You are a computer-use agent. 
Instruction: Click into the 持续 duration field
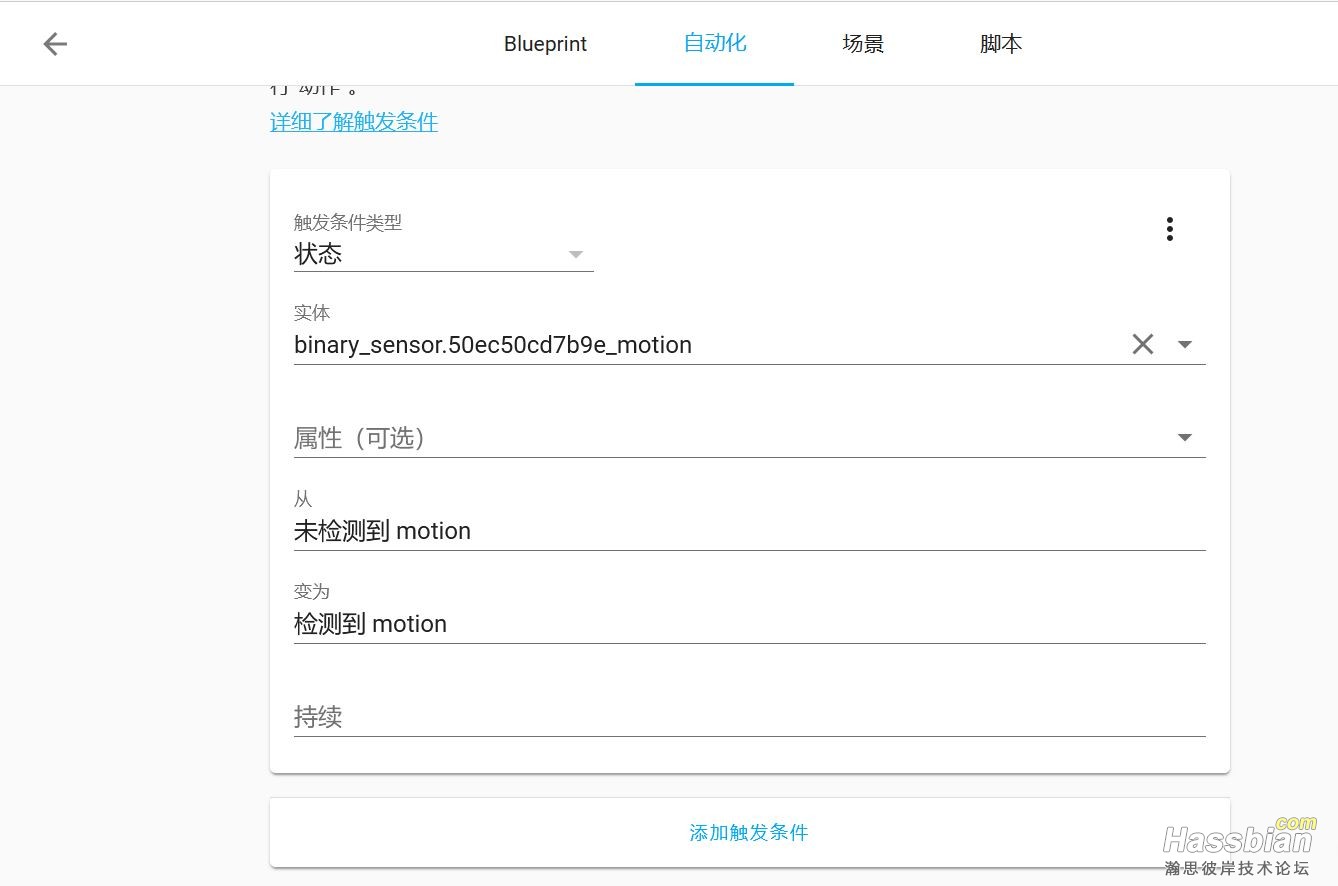click(x=749, y=717)
